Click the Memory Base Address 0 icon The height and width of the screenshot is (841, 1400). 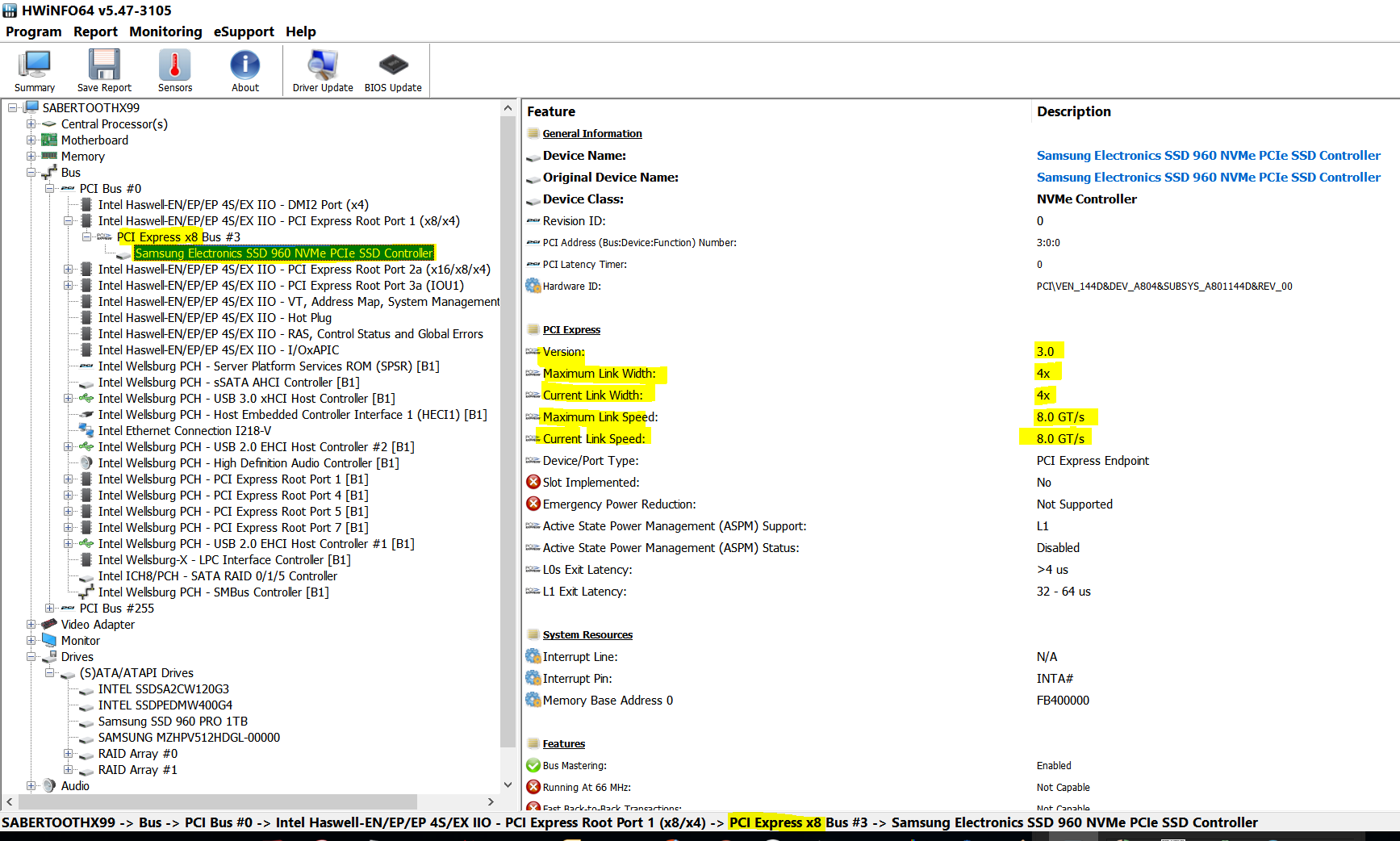point(533,700)
